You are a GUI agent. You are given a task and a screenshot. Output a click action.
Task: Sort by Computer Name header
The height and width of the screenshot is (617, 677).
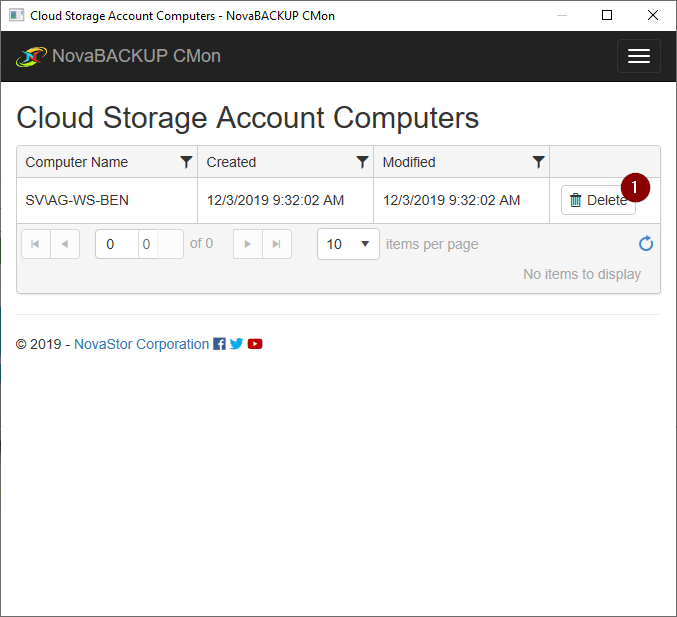click(76, 162)
